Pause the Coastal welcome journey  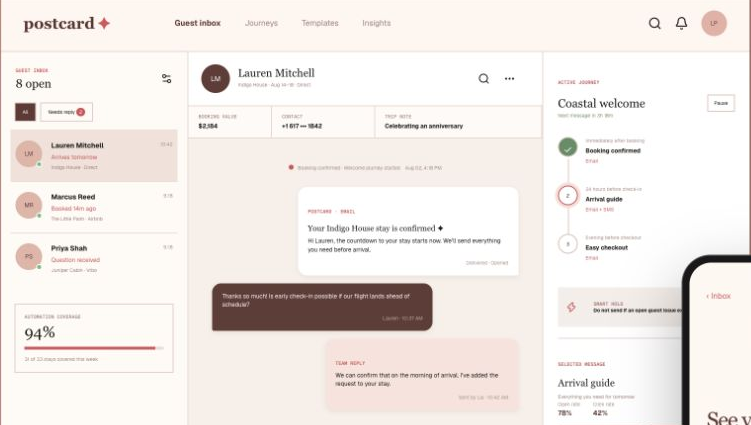pyautogui.click(x=720, y=103)
